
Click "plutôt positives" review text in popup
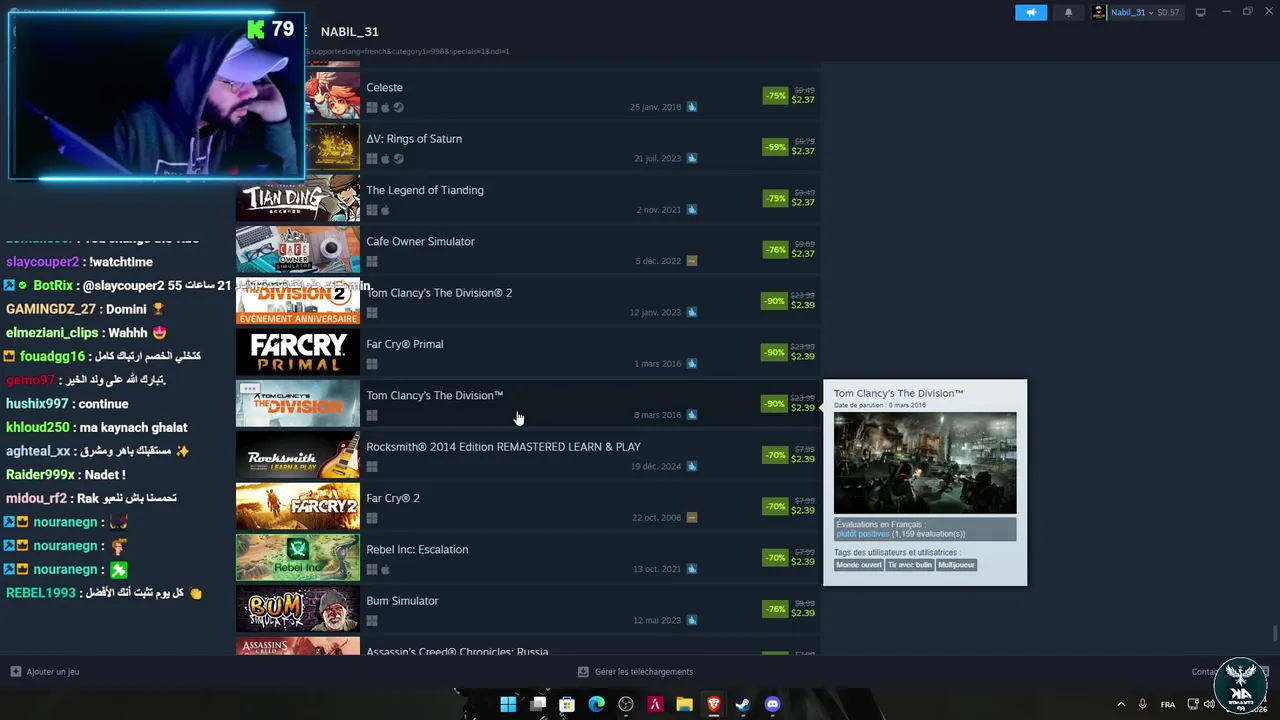tap(862, 534)
